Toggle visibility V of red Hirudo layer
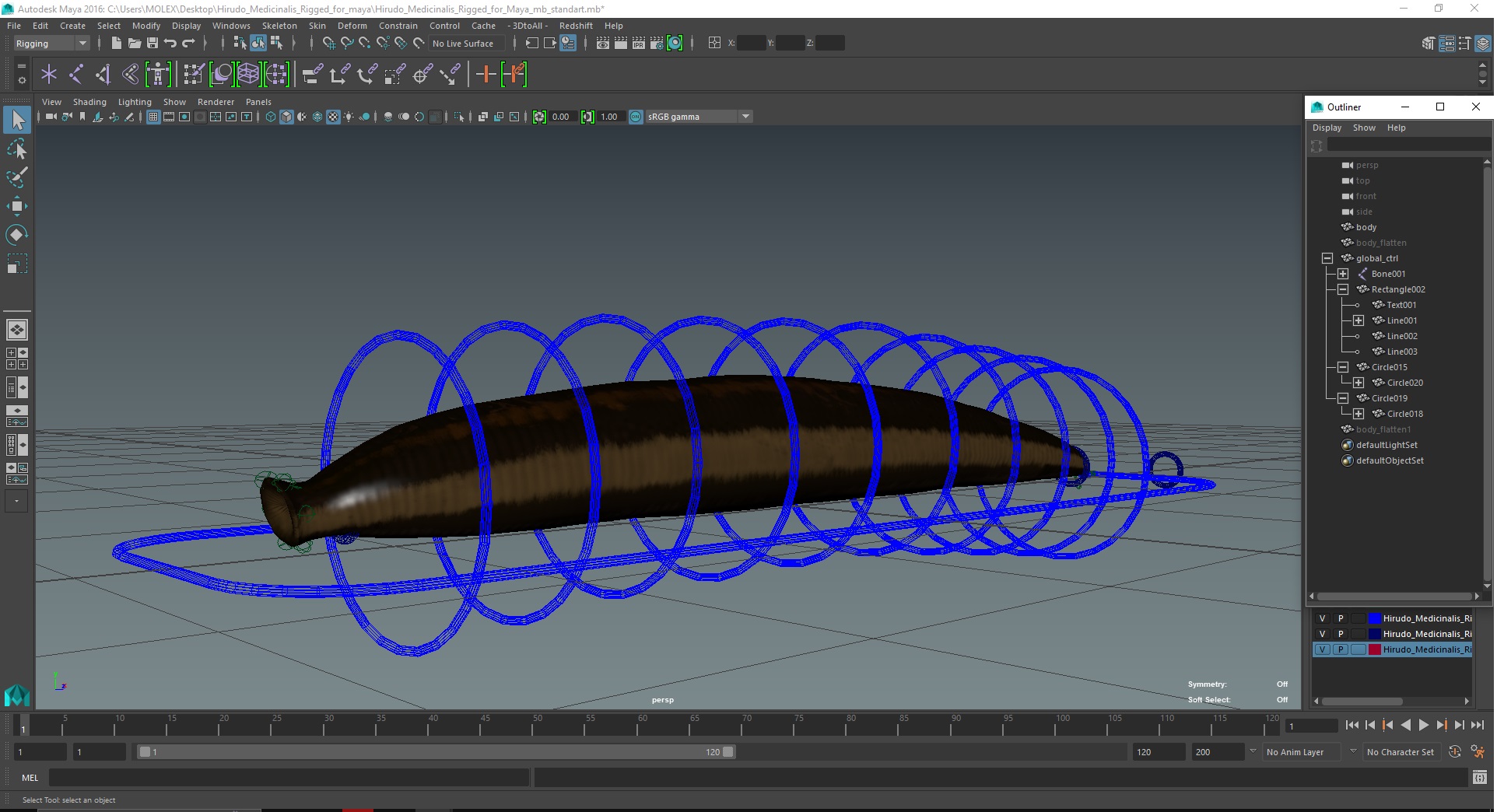The width and height of the screenshot is (1497, 812). (x=1322, y=649)
